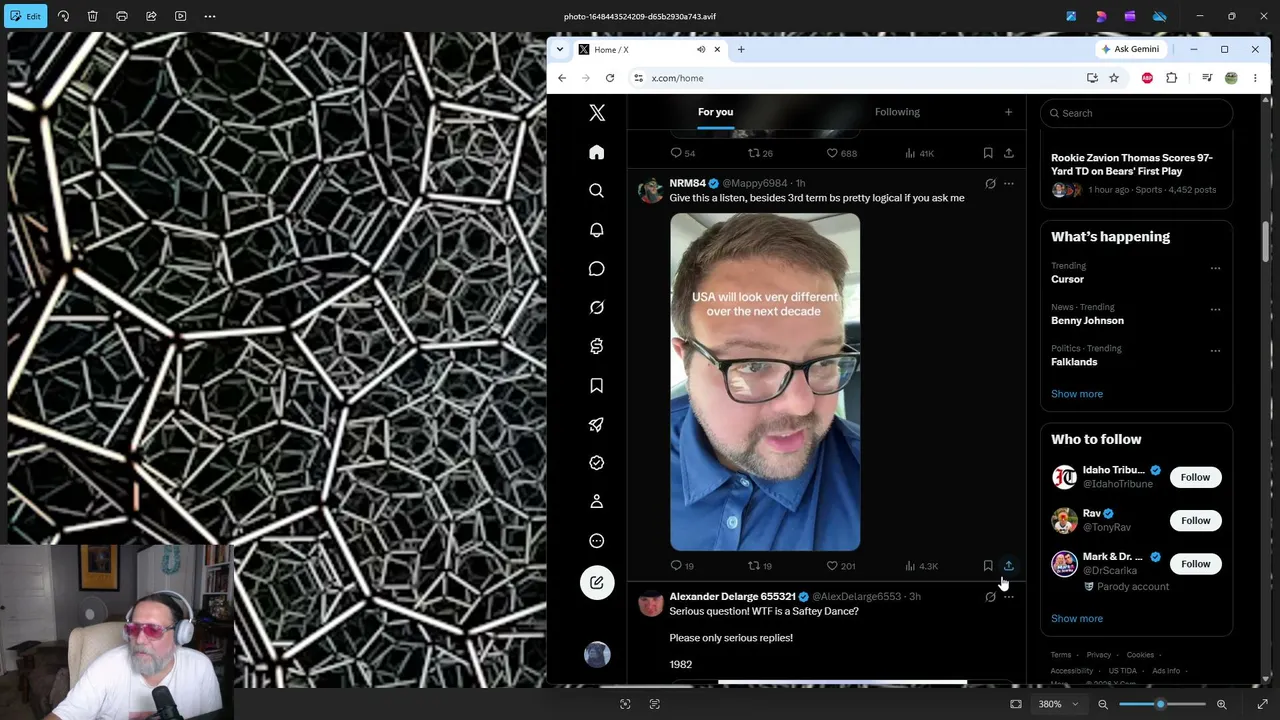Image resolution: width=1280 pixels, height=720 pixels.
Task: Click the X Search field
Action: tap(1136, 113)
